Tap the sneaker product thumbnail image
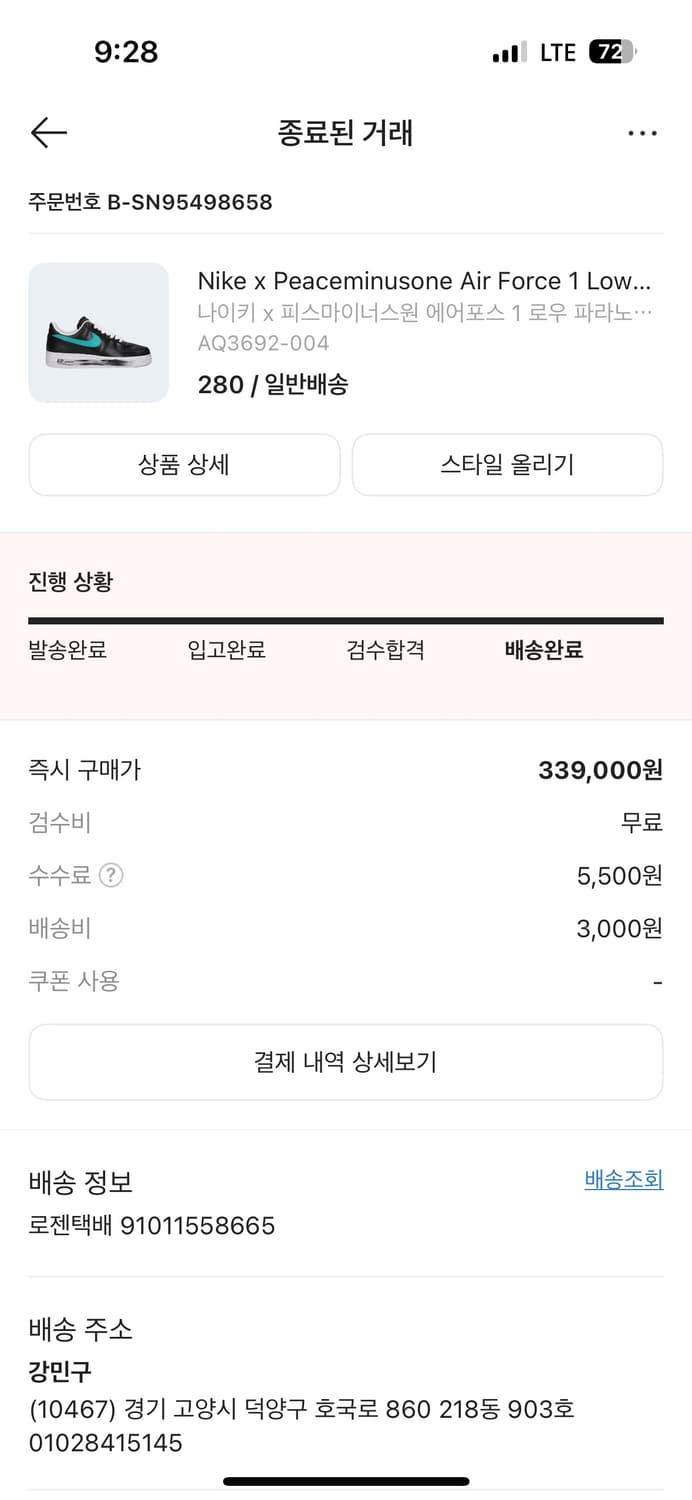This screenshot has height=1500, width=692. (99, 332)
